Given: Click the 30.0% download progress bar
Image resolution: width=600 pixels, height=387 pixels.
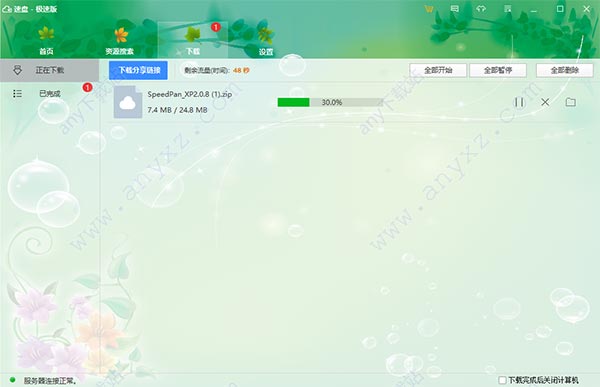Looking at the screenshot, I should pos(331,102).
